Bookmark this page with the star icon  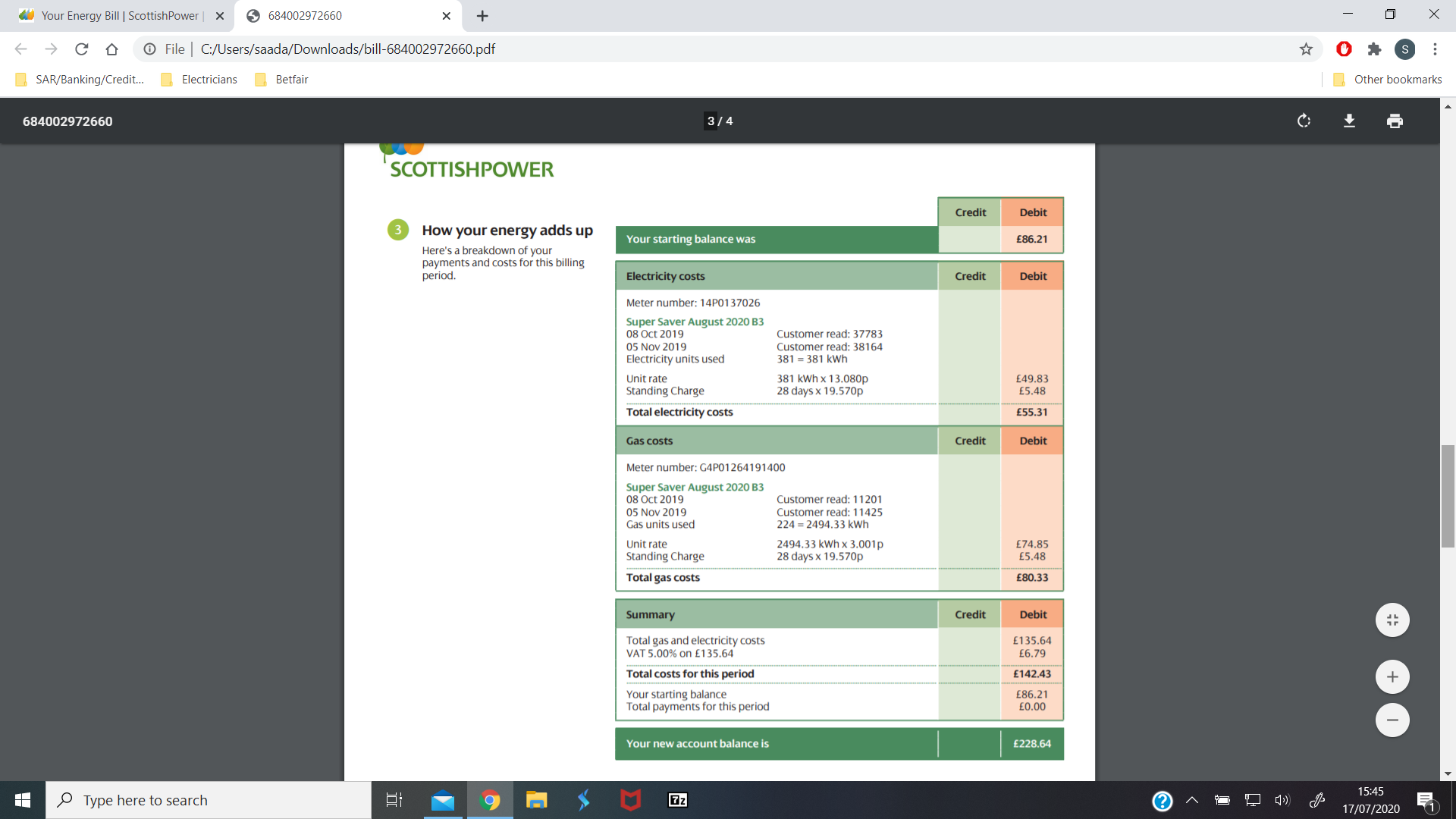click(1306, 49)
